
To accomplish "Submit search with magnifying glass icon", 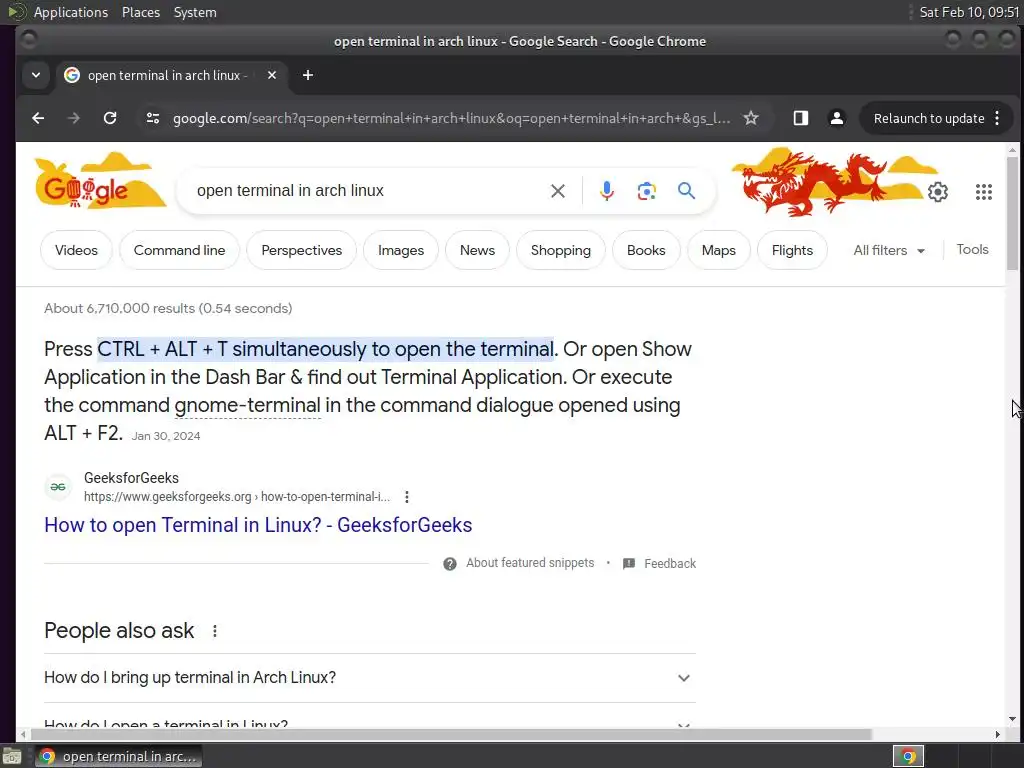I will coord(686,191).
